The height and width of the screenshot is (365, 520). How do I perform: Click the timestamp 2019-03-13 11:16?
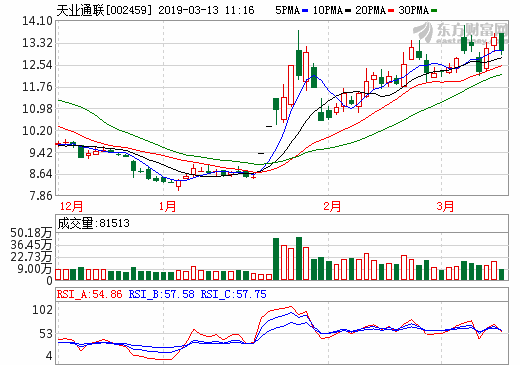206,10
